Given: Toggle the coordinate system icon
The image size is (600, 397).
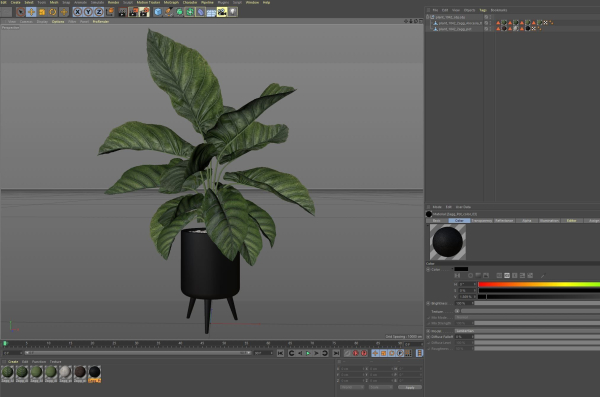Looking at the screenshot, I should [109, 12].
